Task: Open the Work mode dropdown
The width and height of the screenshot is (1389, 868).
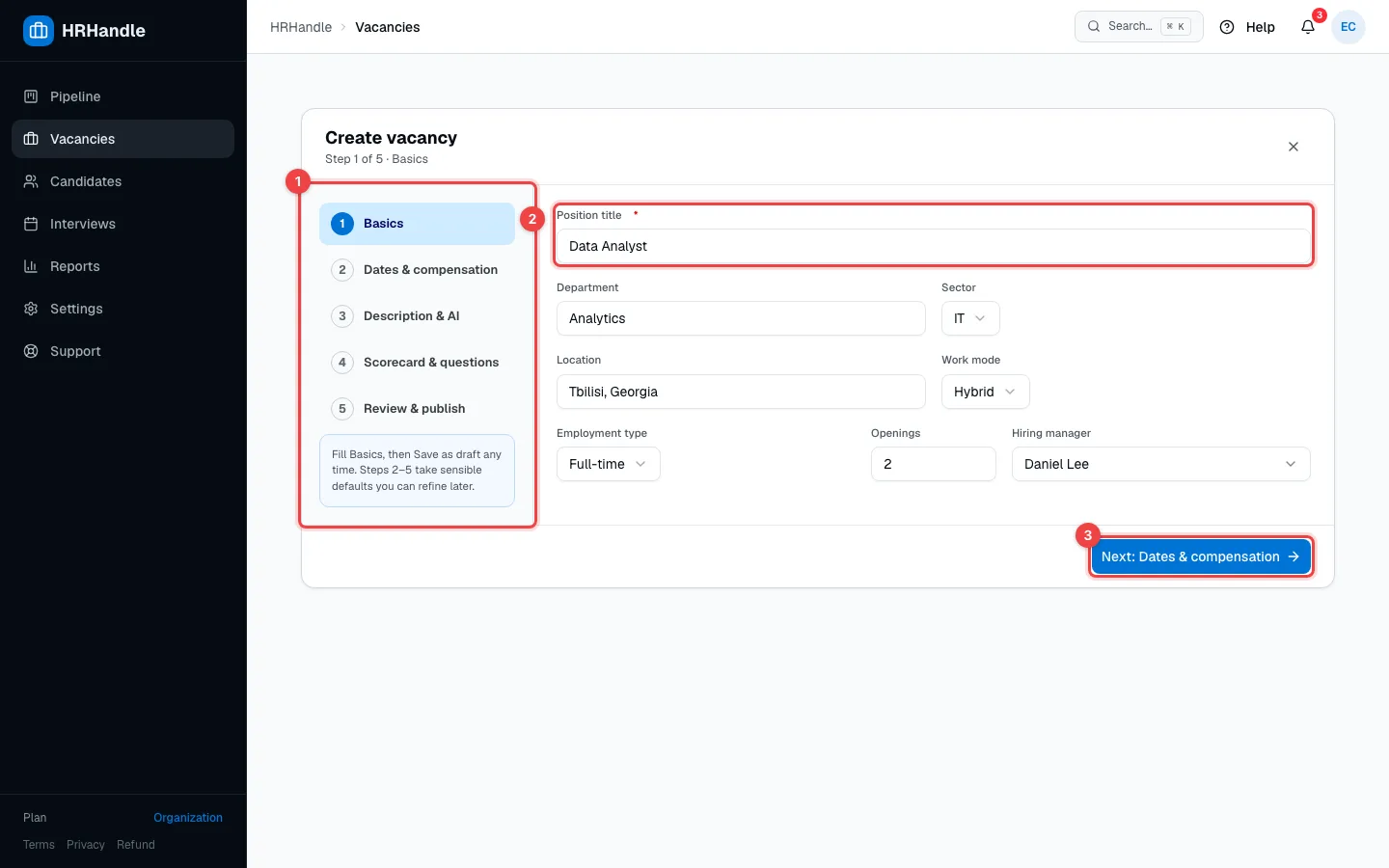Action: [x=986, y=392]
